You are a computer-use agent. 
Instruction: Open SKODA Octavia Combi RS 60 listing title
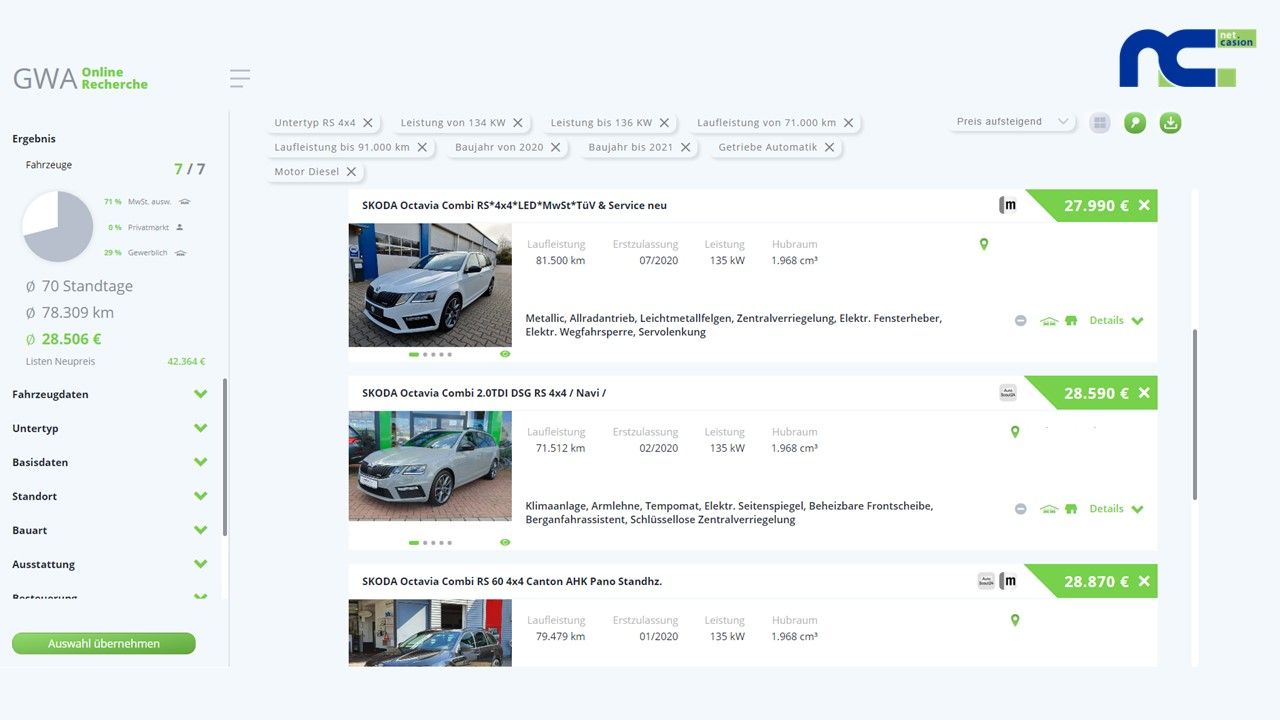coord(512,581)
